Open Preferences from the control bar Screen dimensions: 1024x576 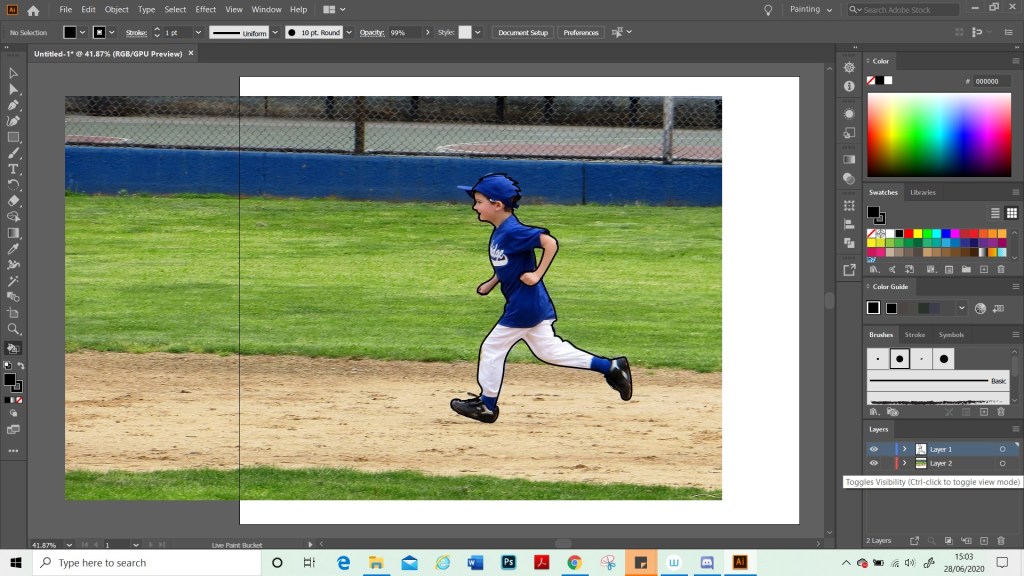tap(581, 32)
